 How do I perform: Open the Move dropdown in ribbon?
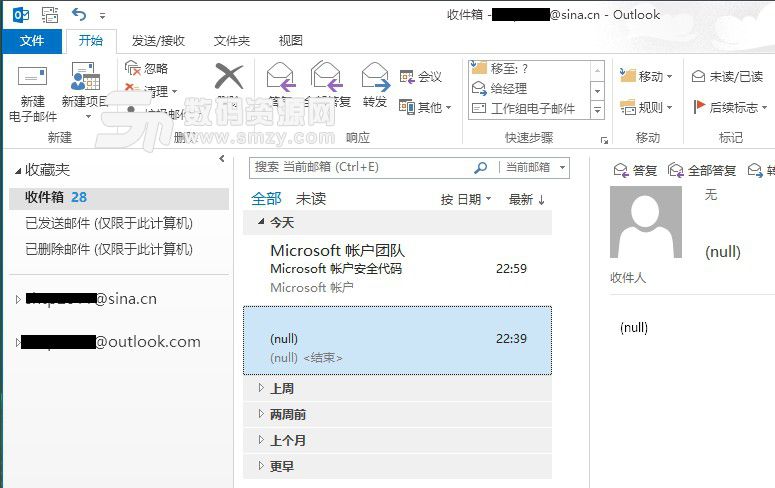pos(646,76)
